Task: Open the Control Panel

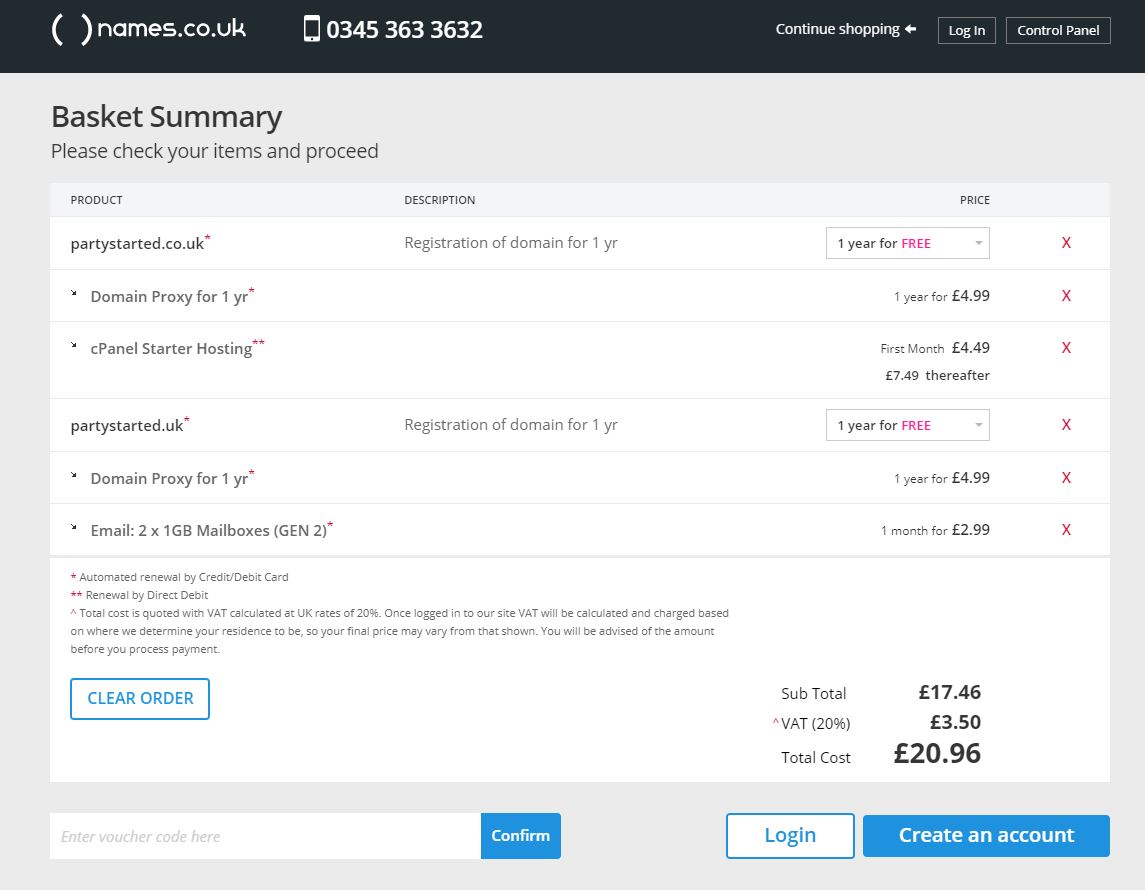Action: pos(1058,30)
